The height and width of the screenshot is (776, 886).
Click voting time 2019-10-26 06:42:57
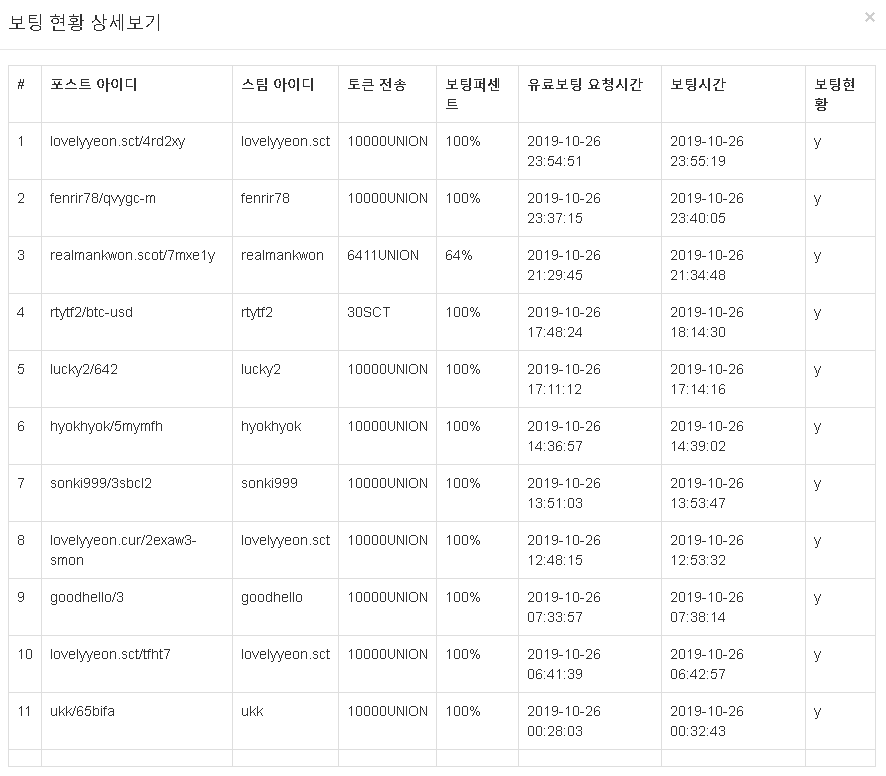pos(707,665)
